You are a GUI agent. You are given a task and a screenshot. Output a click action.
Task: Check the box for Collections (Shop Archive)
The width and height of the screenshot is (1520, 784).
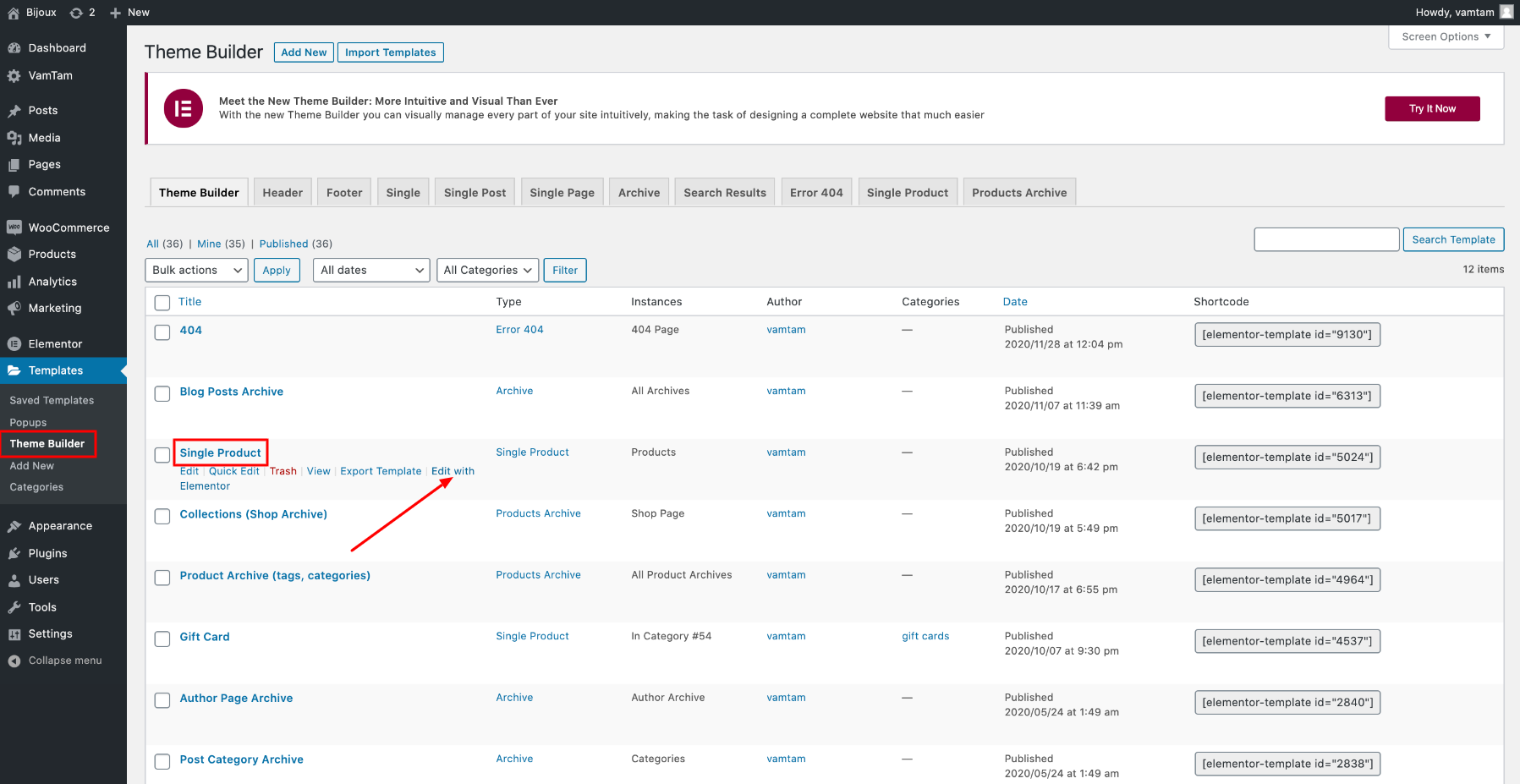pos(162,516)
